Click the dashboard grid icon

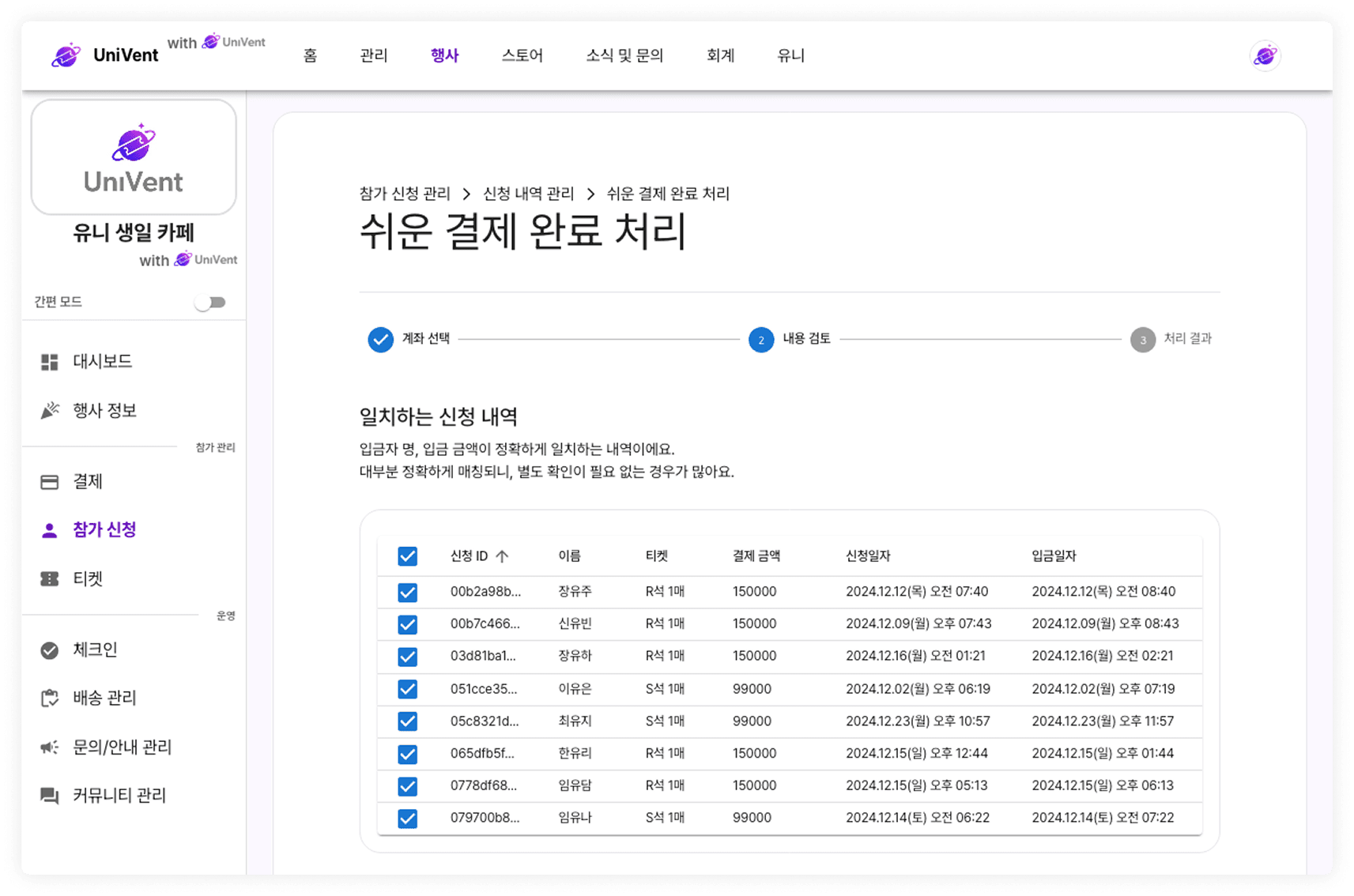point(50,362)
